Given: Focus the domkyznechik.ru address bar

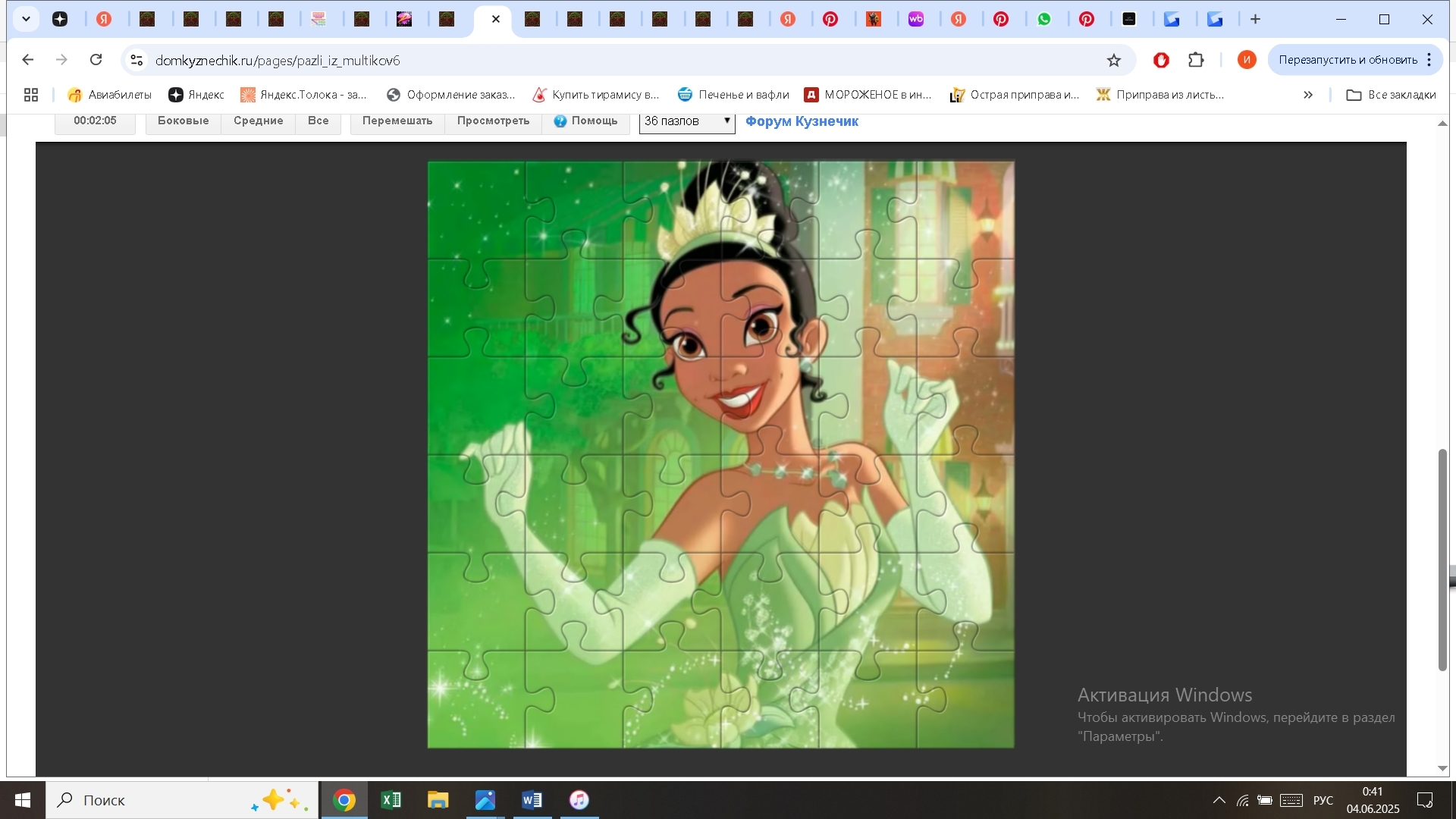Looking at the screenshot, I should tap(622, 60).
